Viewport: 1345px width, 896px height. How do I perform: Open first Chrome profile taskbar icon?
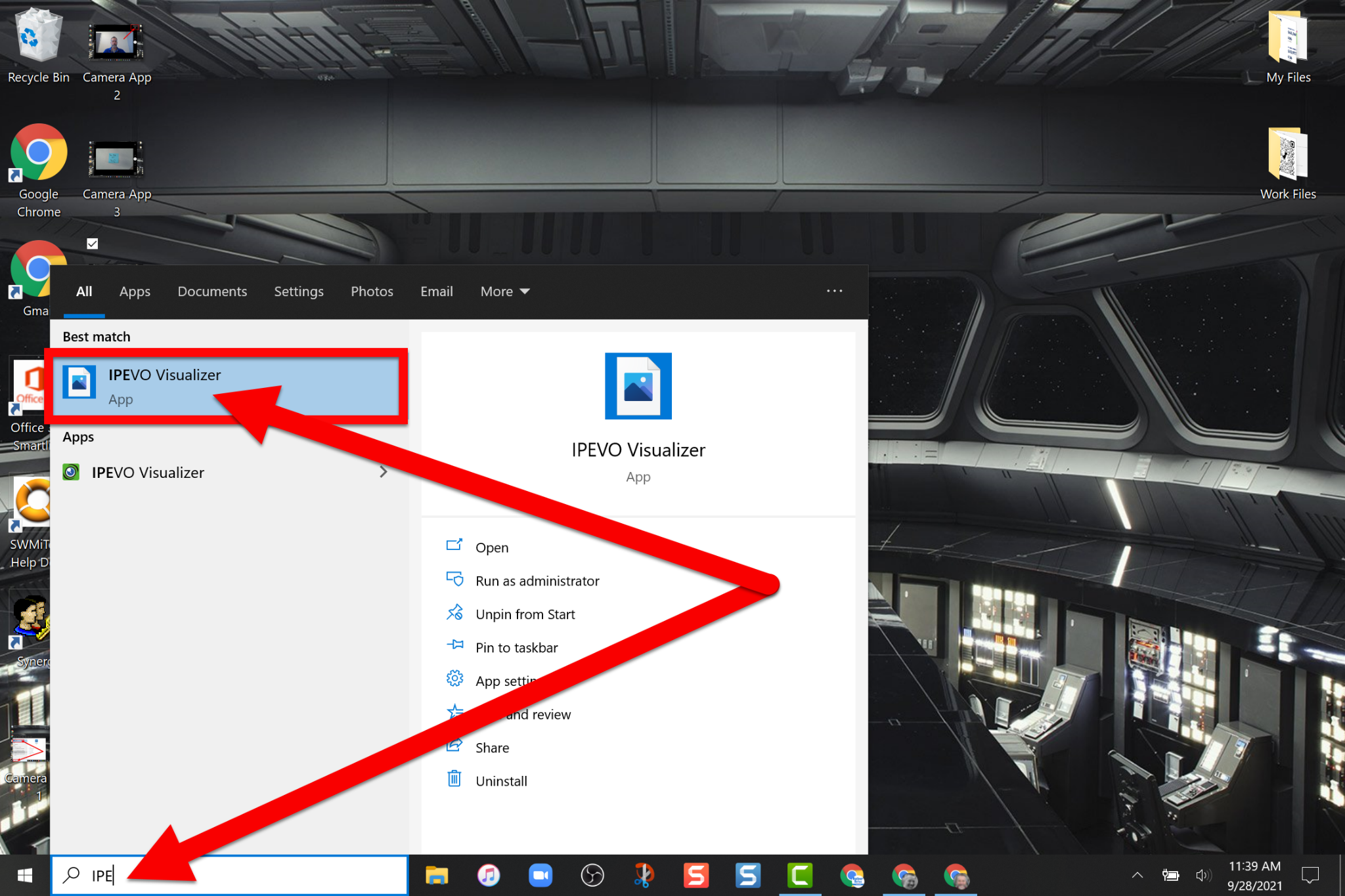click(x=852, y=875)
